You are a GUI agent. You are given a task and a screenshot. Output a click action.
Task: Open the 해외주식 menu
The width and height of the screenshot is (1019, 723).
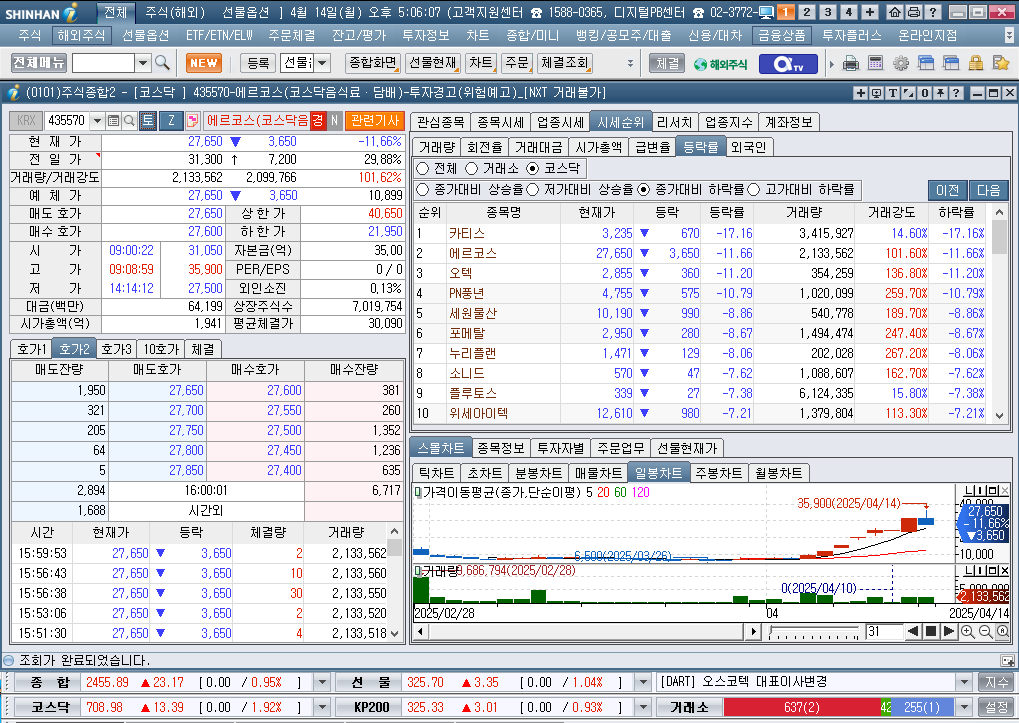point(80,35)
